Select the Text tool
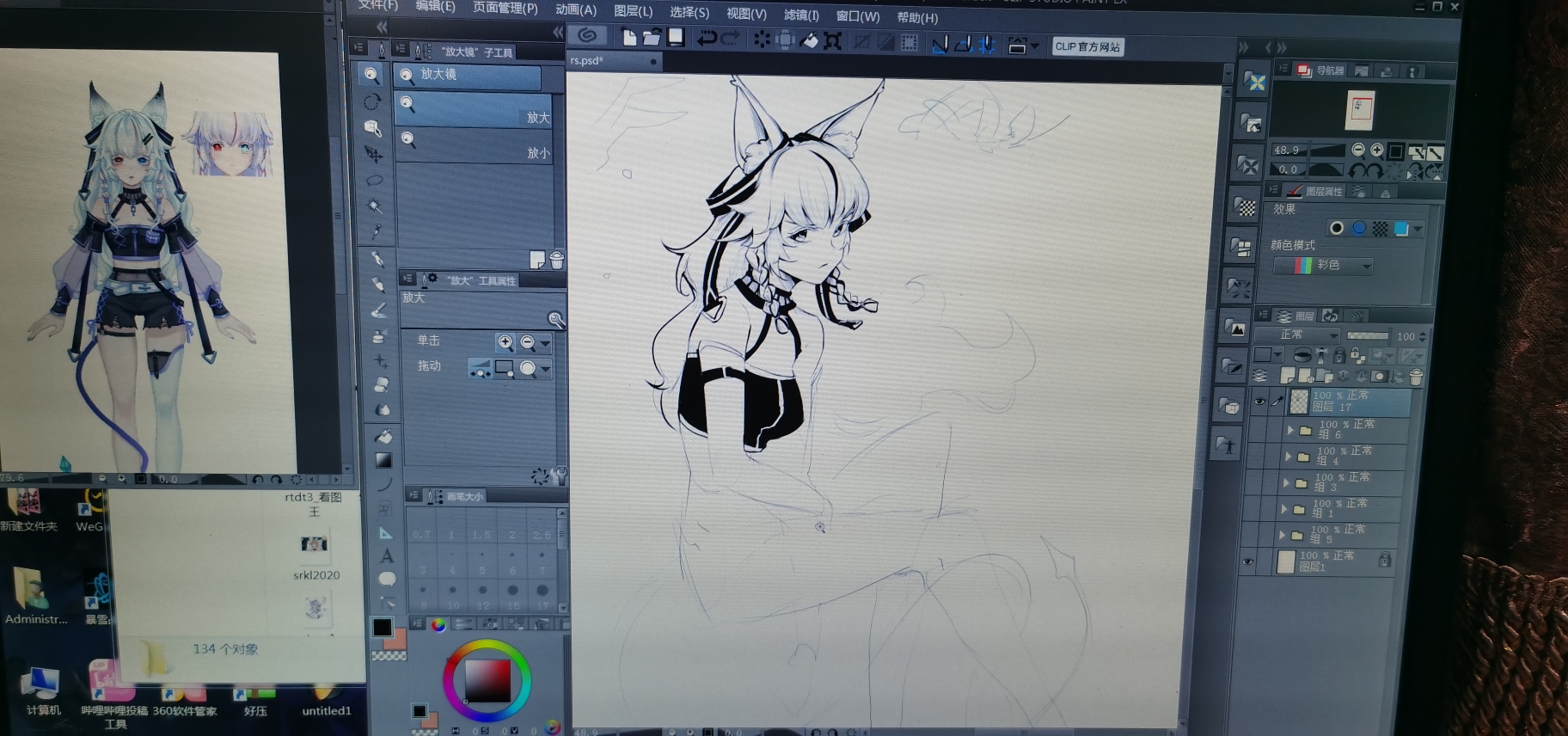 pyautogui.click(x=387, y=556)
